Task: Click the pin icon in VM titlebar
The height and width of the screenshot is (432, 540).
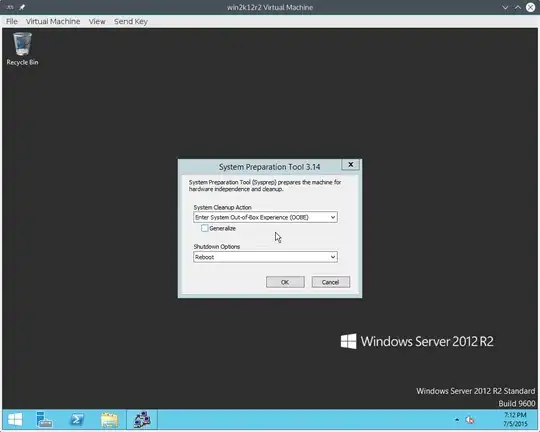Action: click(22, 7)
